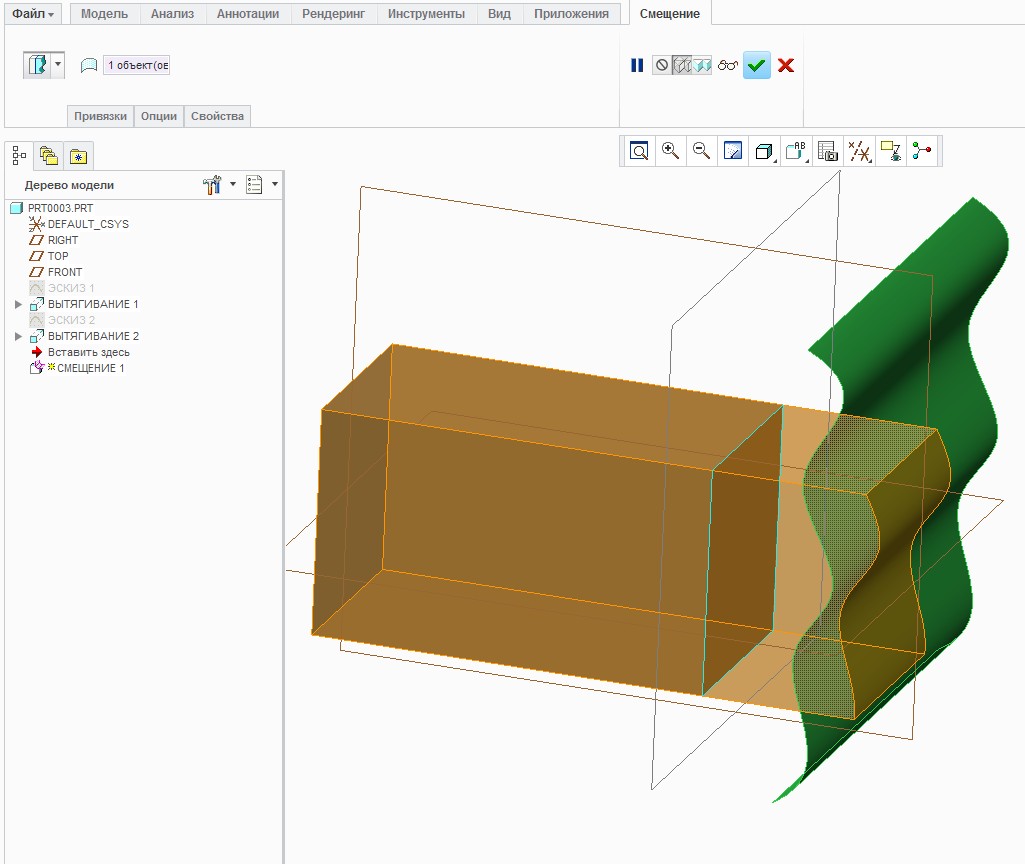Open the offset type dropdown arrow
This screenshot has height=864, width=1025.
58,65
